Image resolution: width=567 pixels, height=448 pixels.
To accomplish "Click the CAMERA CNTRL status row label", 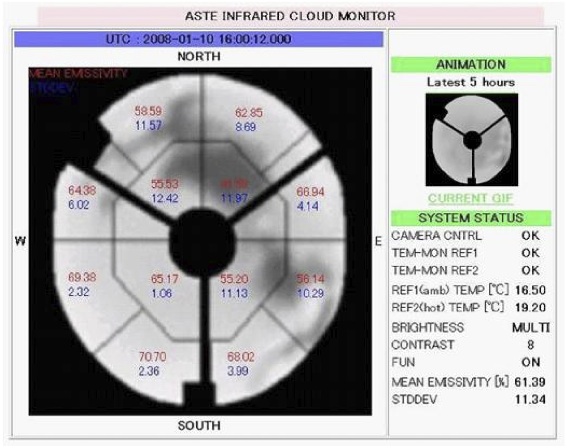I will coord(436,236).
